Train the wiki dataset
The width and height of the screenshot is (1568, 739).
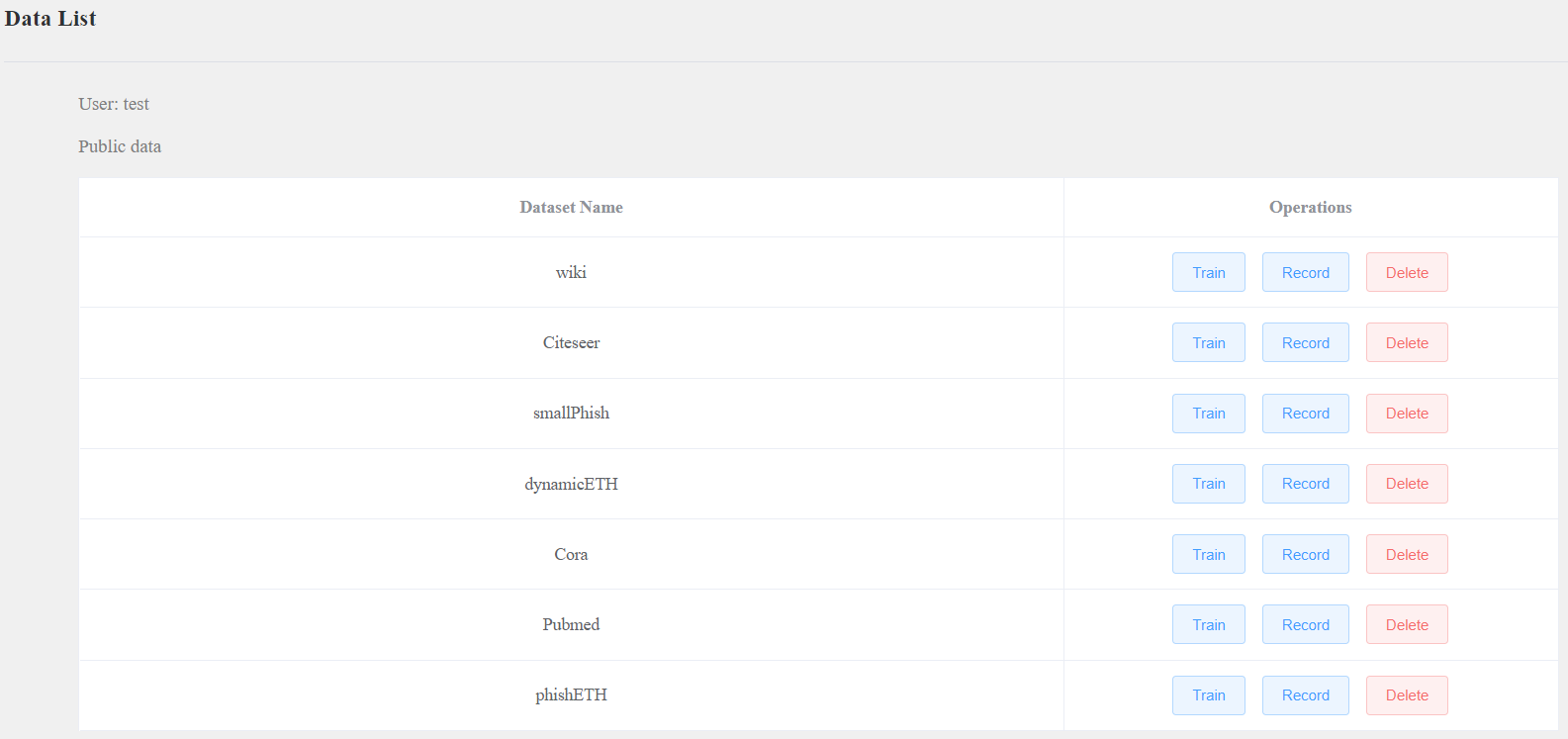click(1208, 272)
